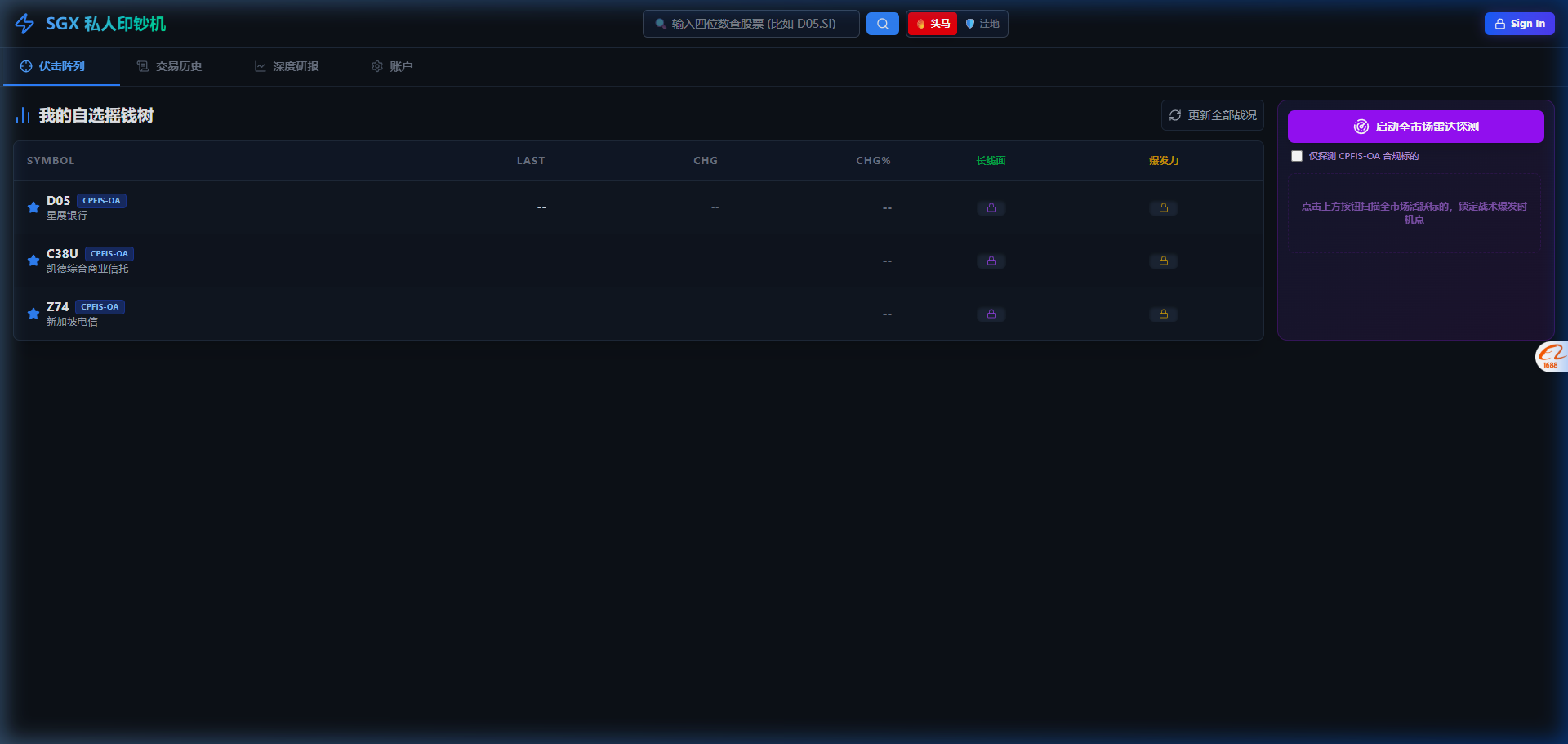Click orange 爆发力 lock icon in C38U row
This screenshot has width=1568, height=744.
(x=1164, y=261)
